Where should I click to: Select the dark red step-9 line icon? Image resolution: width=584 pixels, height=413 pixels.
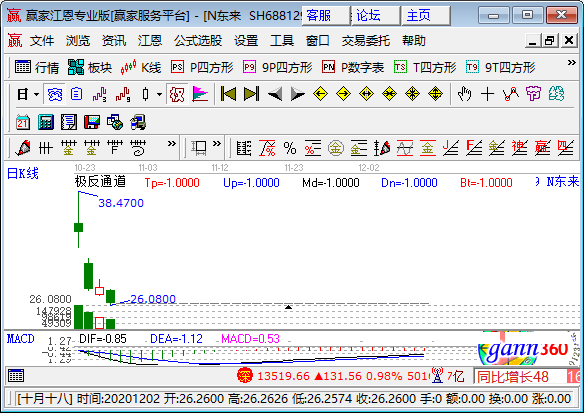[x=123, y=94]
